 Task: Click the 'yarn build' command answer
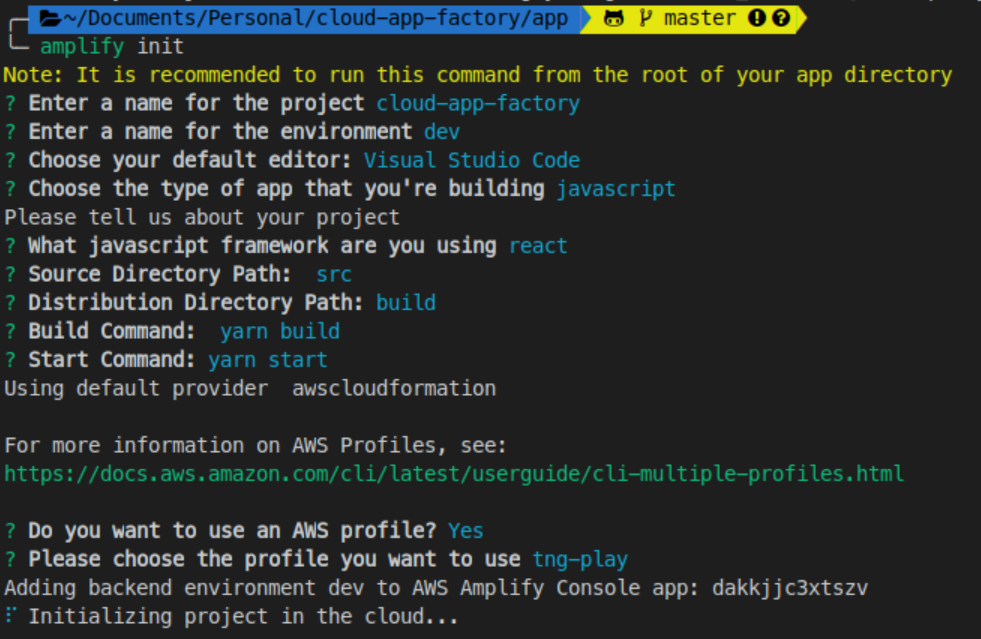tap(280, 332)
